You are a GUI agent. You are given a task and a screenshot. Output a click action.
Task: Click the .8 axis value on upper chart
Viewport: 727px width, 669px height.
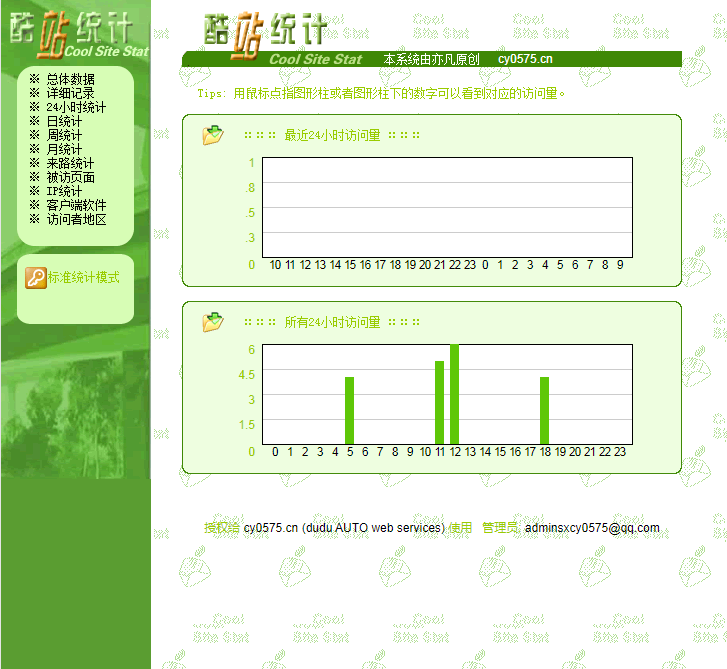250,187
